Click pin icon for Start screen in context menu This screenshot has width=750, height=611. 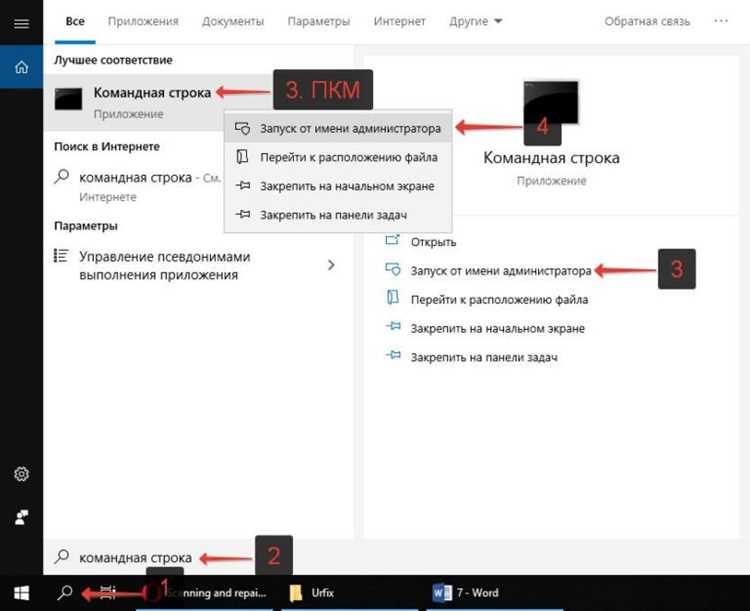click(x=243, y=185)
